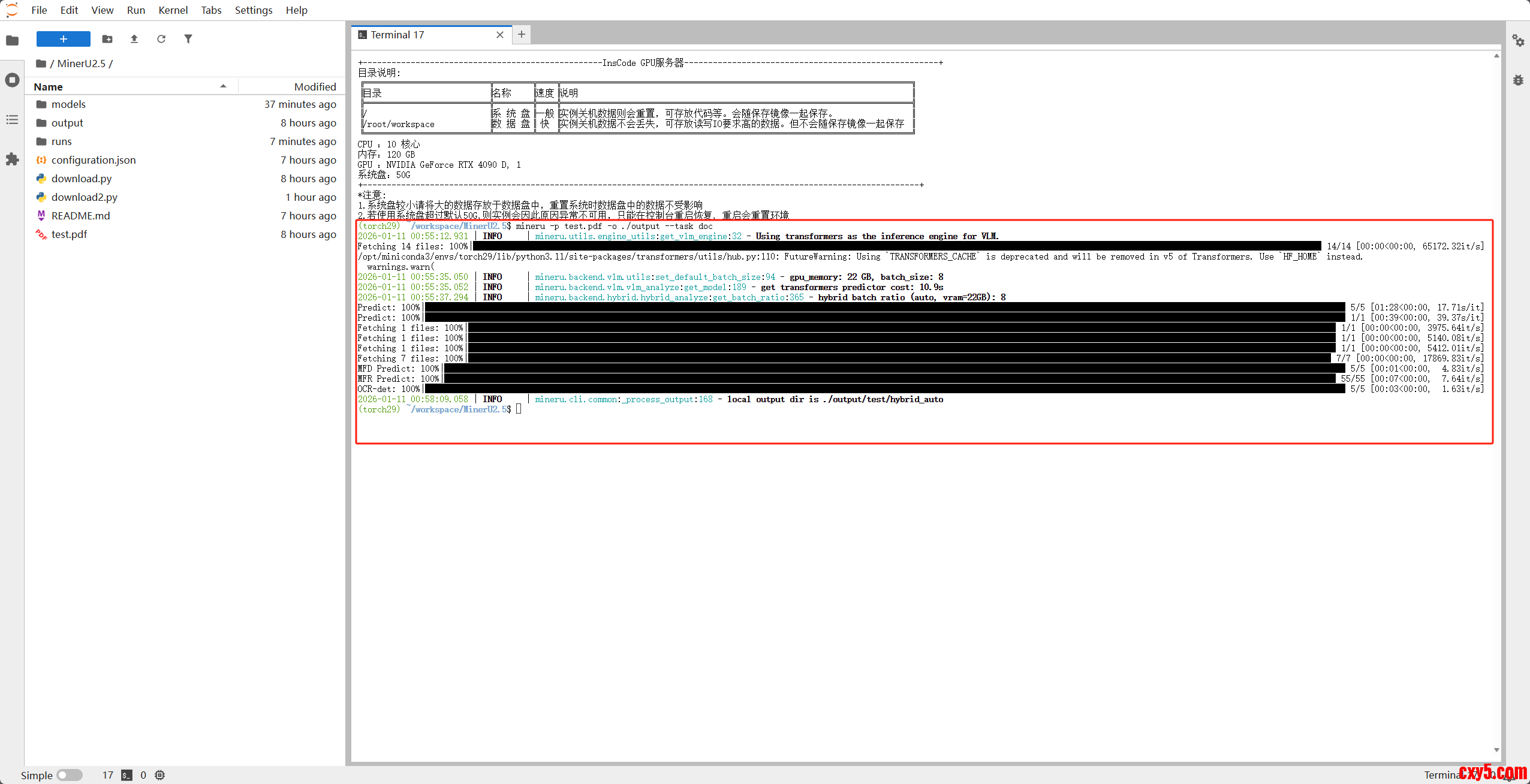Viewport: 1530px width, 784px height.
Task: Sort files by Name column arrow
Action: click(223, 86)
